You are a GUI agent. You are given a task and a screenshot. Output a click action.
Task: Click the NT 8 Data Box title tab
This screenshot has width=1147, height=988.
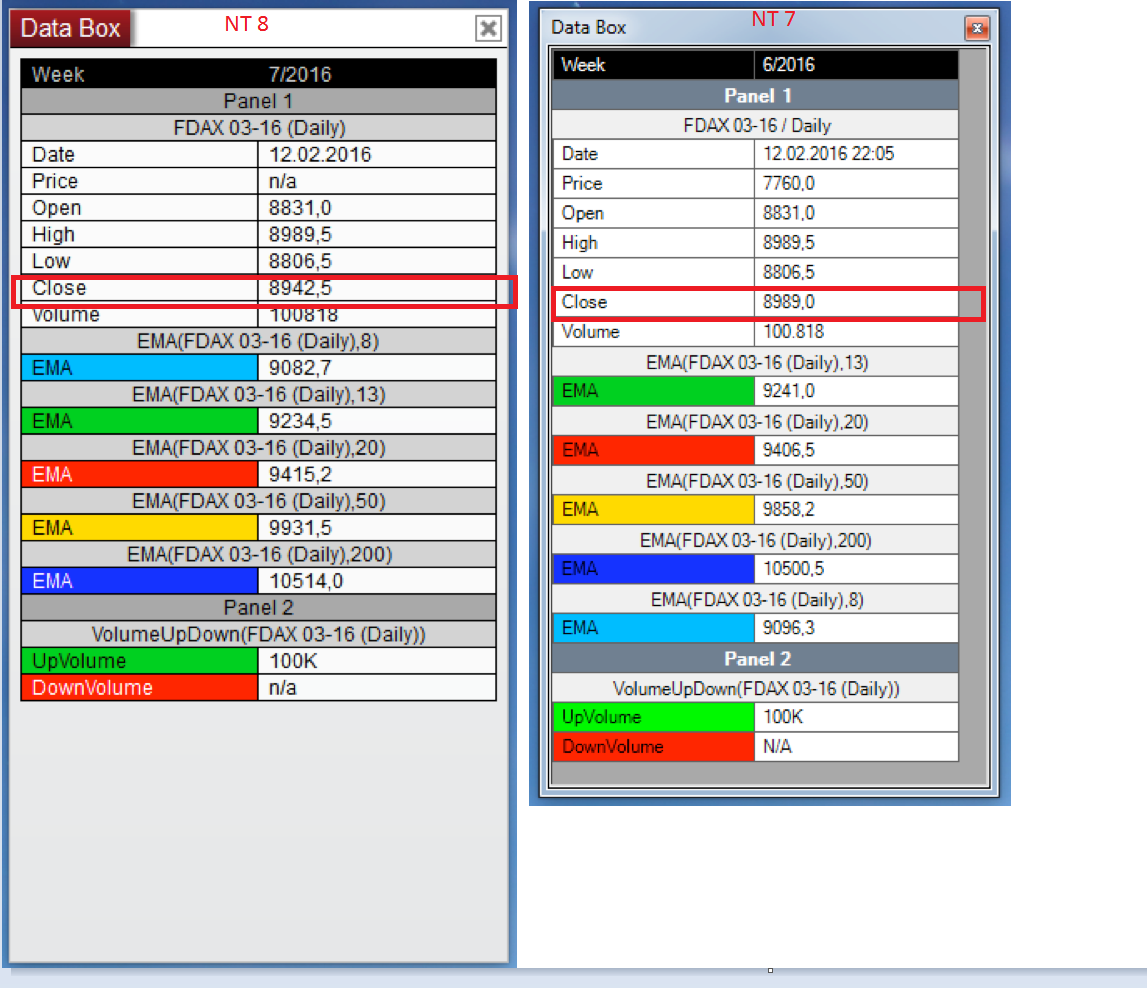point(70,29)
